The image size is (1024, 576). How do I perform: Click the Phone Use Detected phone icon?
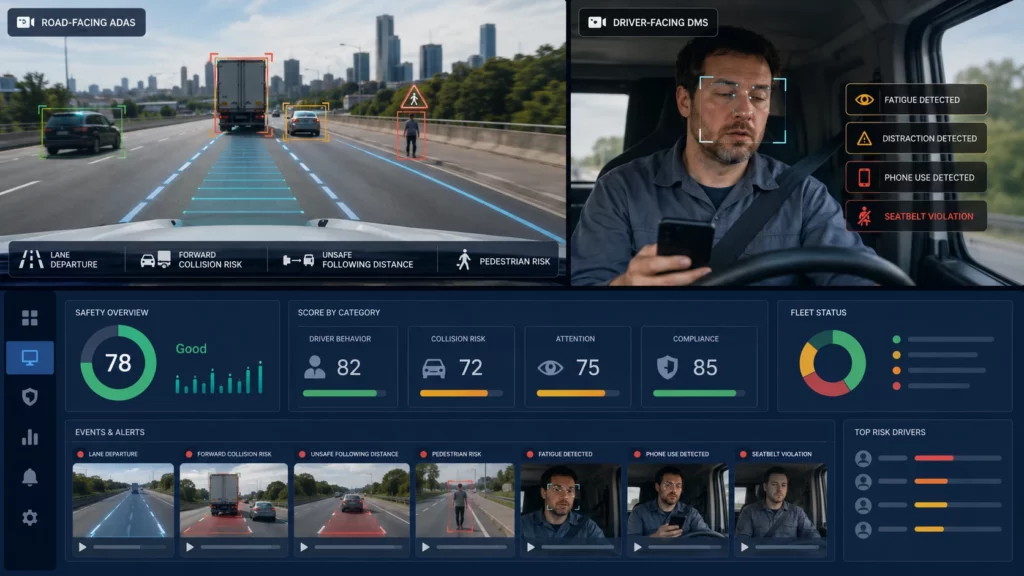(864, 177)
